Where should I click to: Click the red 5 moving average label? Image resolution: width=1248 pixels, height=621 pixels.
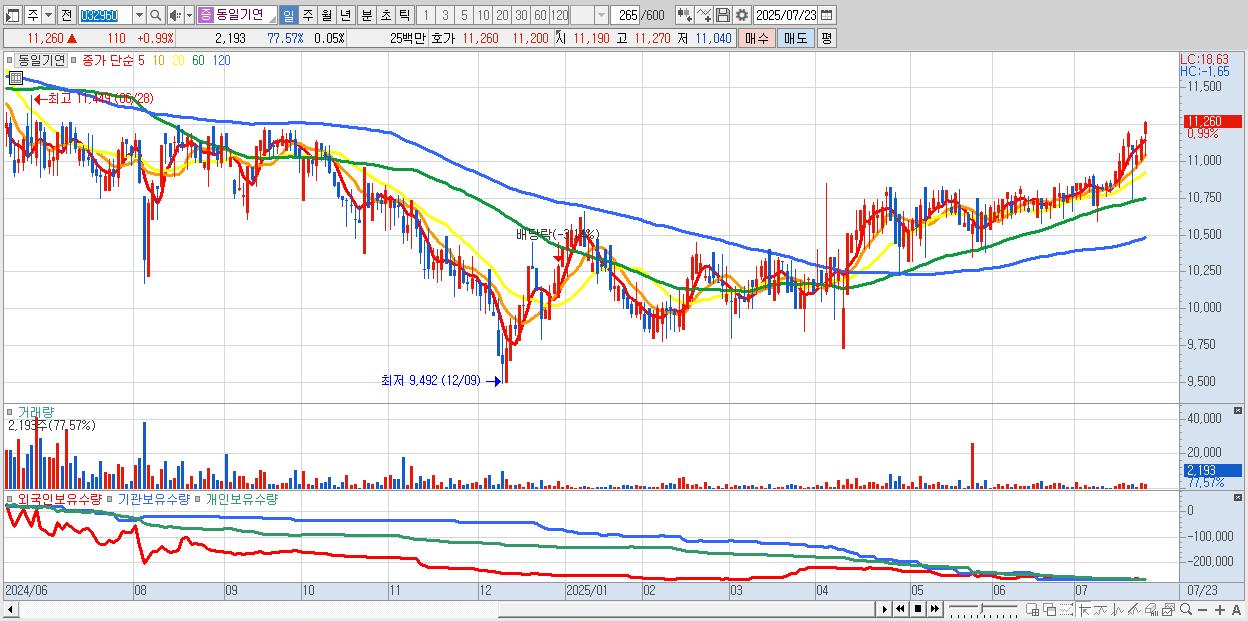pyautogui.click(x=142, y=60)
